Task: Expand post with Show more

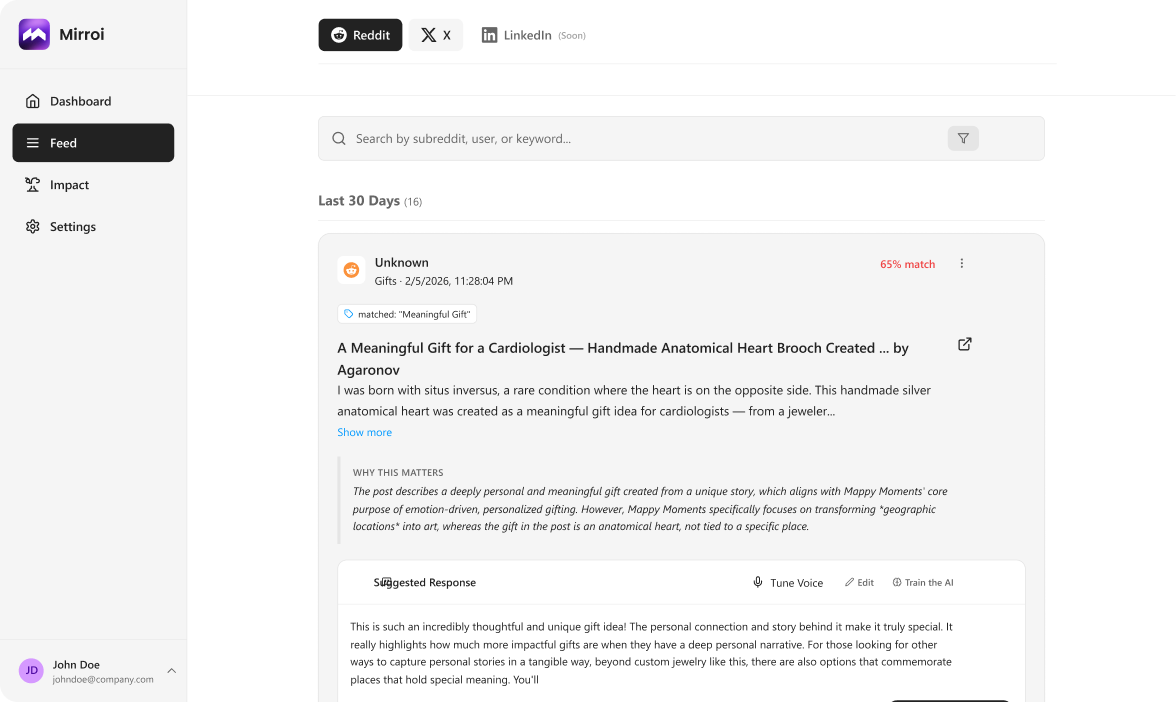Action: coord(364,432)
